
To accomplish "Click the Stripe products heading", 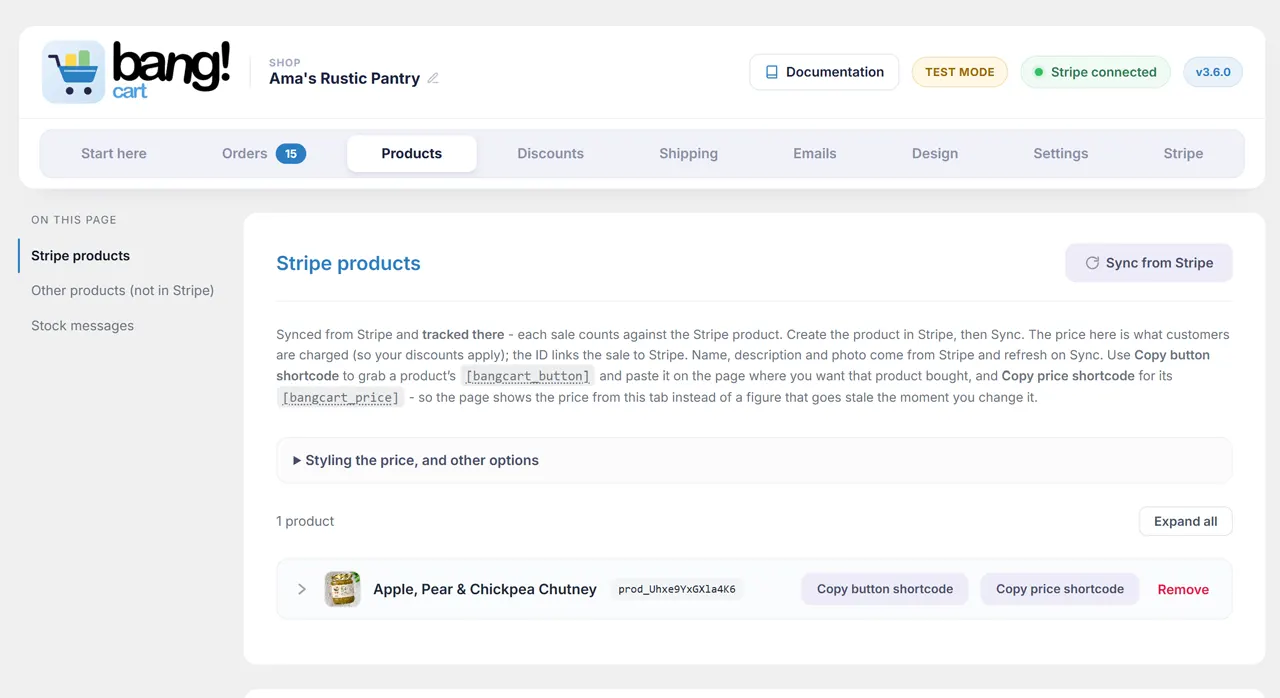I will [348, 264].
